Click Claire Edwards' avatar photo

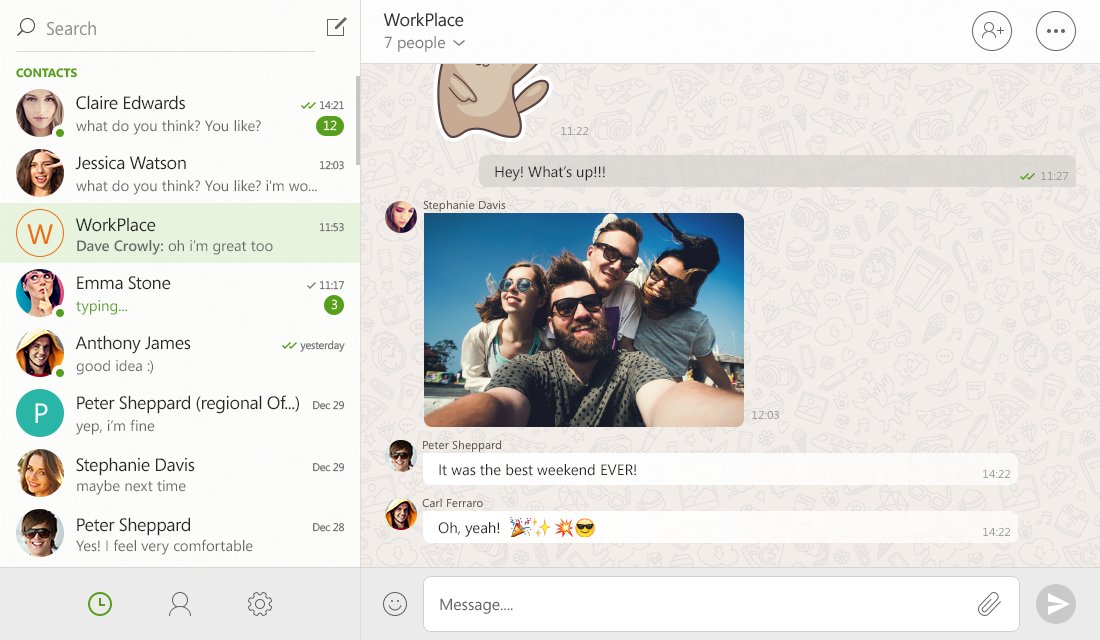point(40,113)
